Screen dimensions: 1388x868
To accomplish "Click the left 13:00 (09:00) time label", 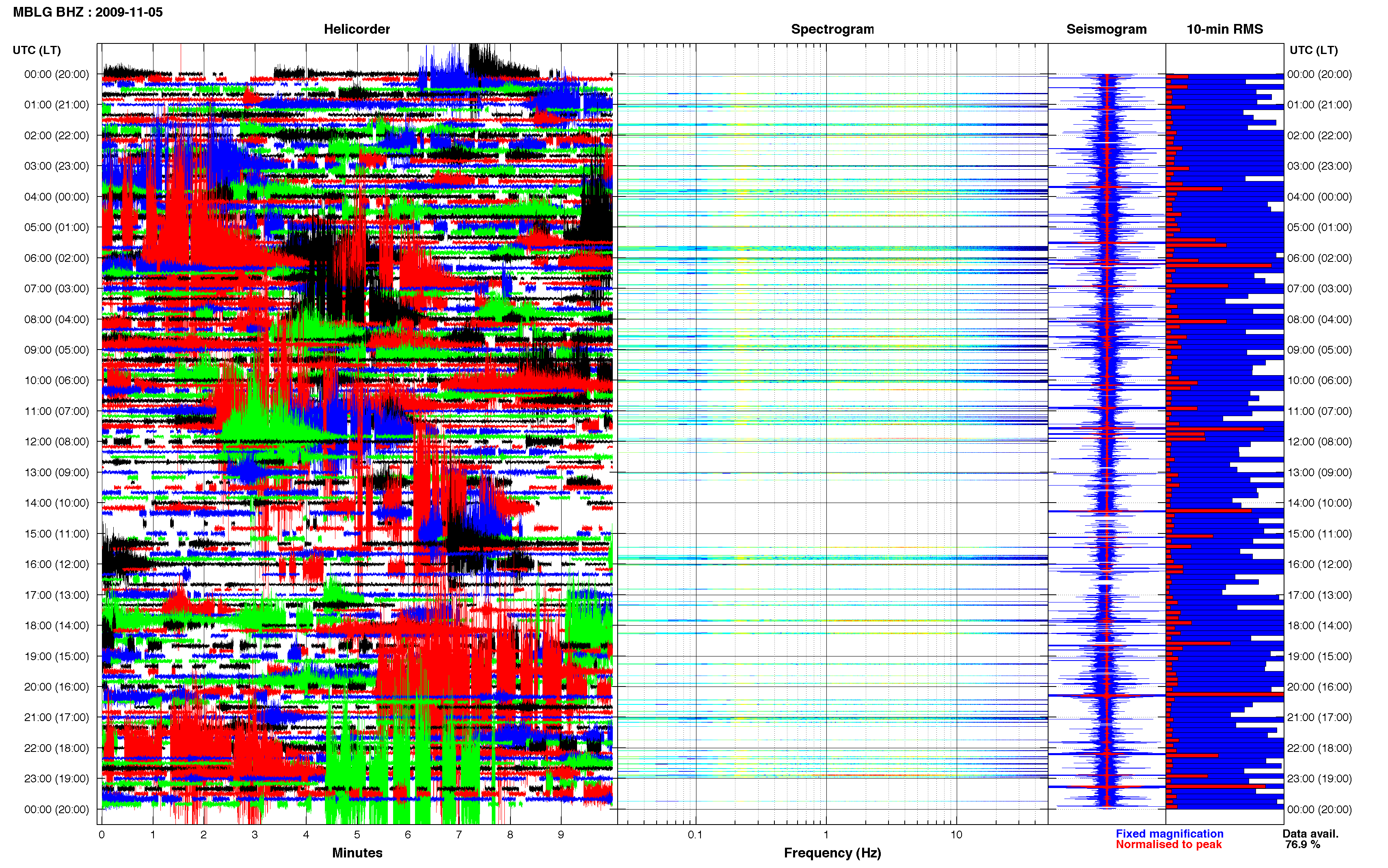I will click(56, 473).
